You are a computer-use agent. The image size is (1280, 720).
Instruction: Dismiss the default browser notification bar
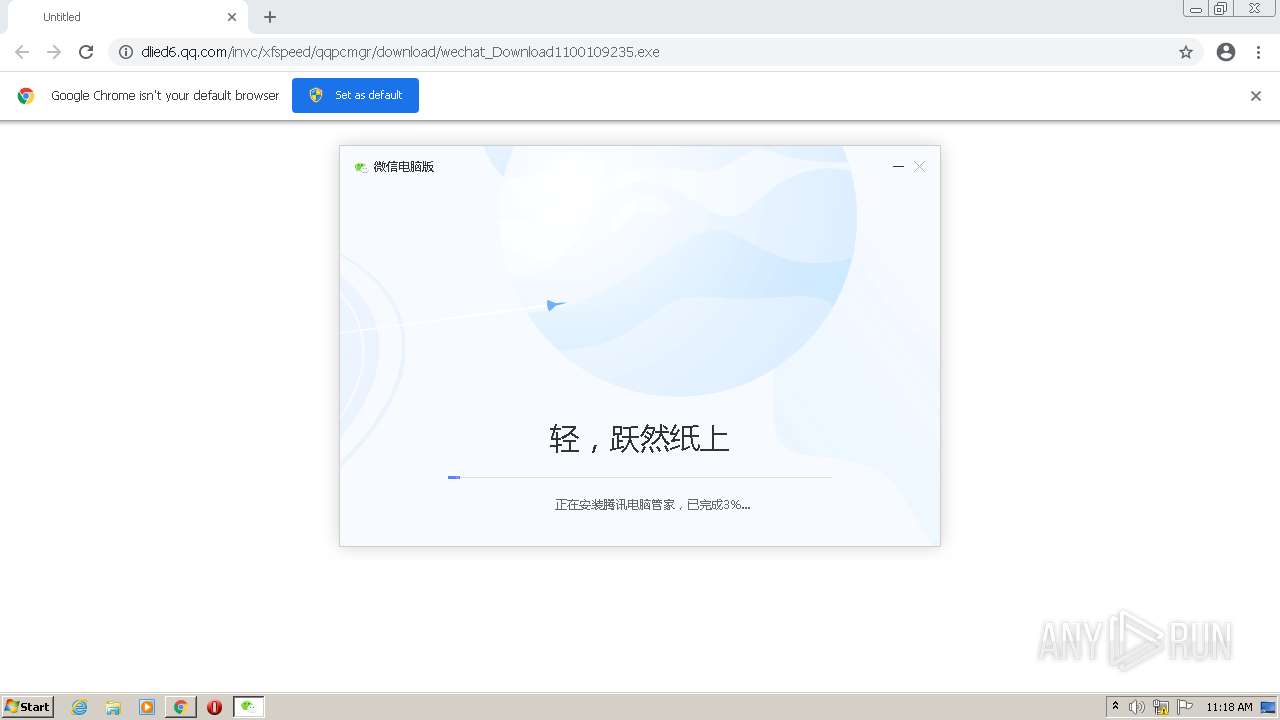1256,96
